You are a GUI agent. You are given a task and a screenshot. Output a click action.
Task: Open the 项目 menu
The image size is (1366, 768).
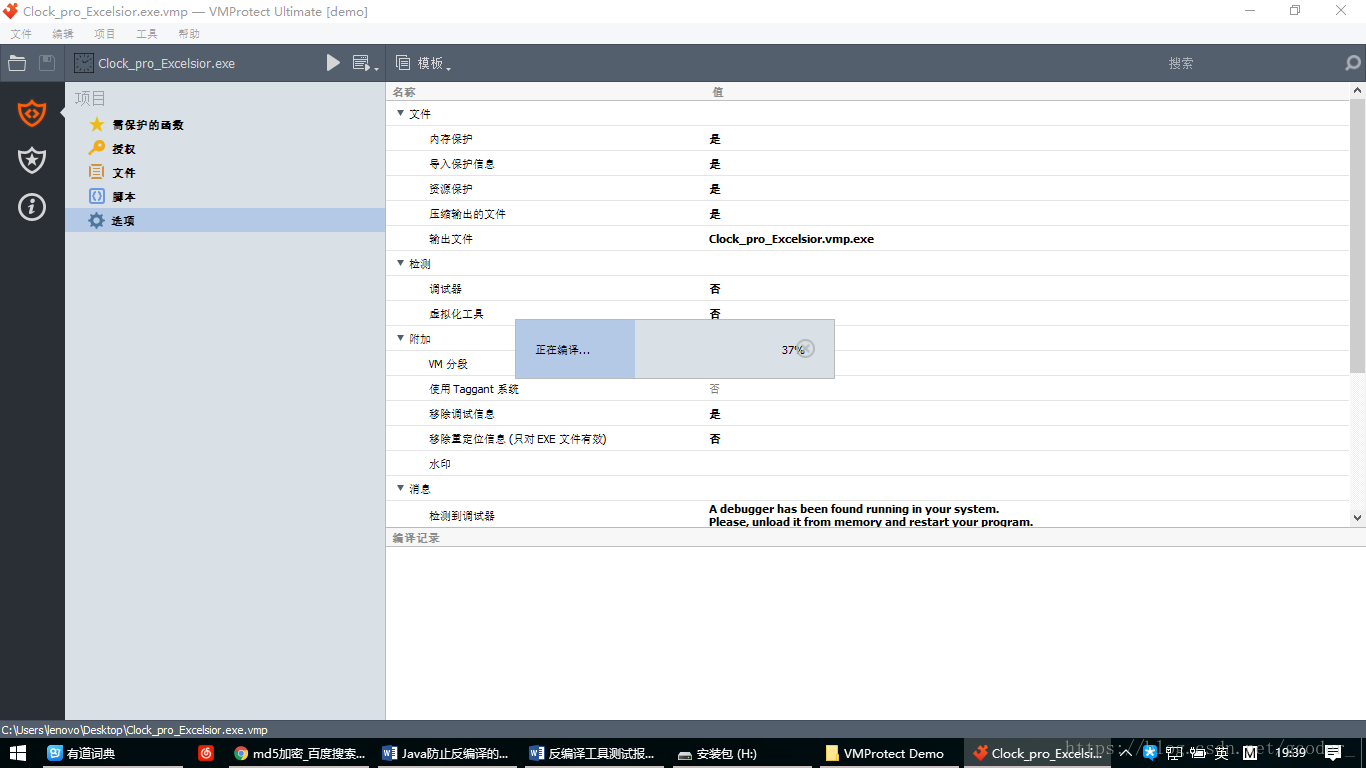pos(105,34)
